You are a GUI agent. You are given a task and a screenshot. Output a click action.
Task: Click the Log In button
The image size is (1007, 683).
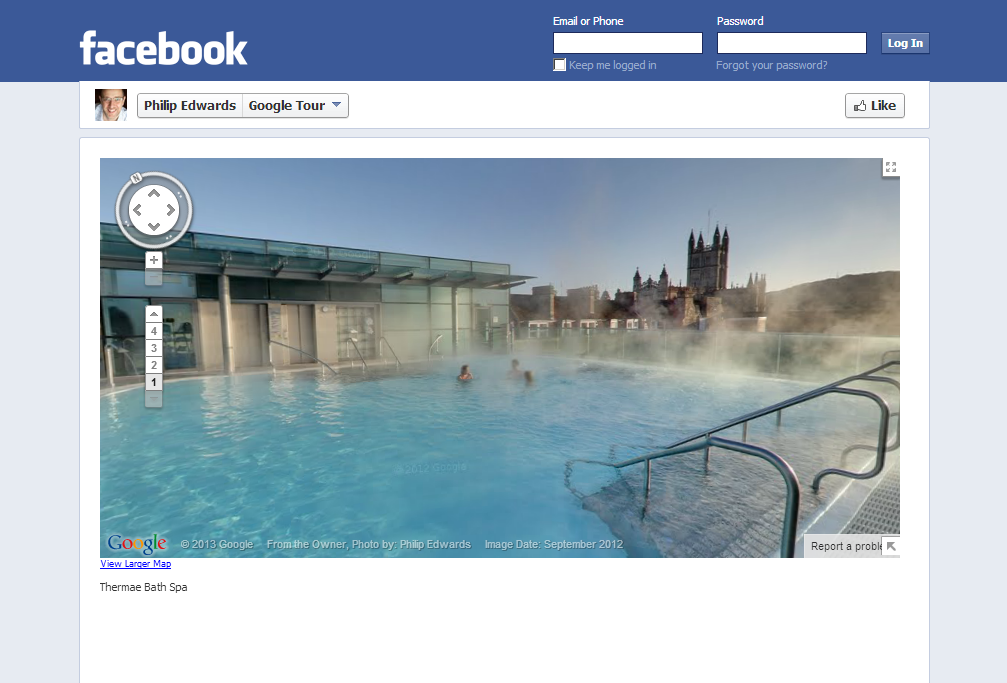(x=905, y=43)
